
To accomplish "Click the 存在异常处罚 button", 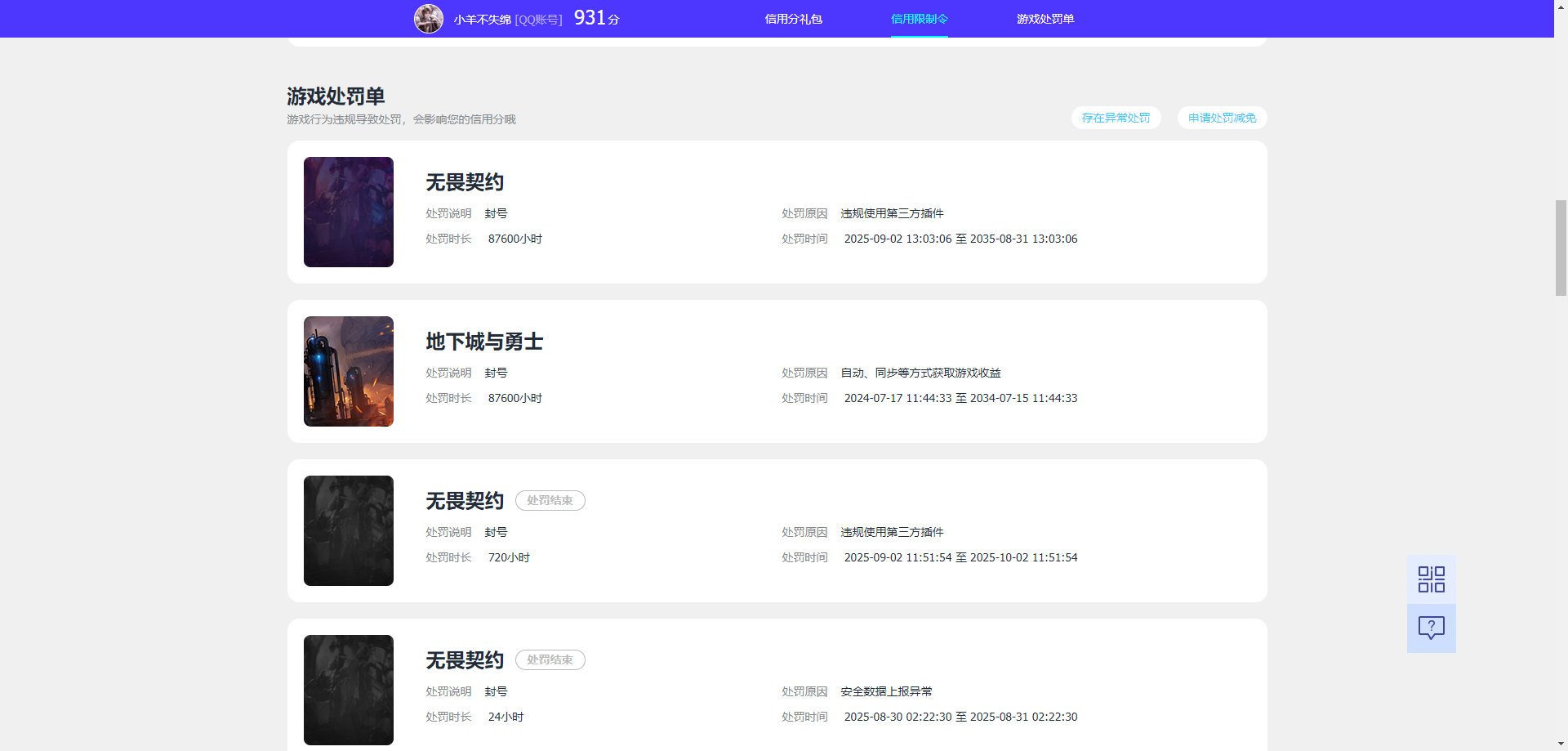I will [1116, 118].
